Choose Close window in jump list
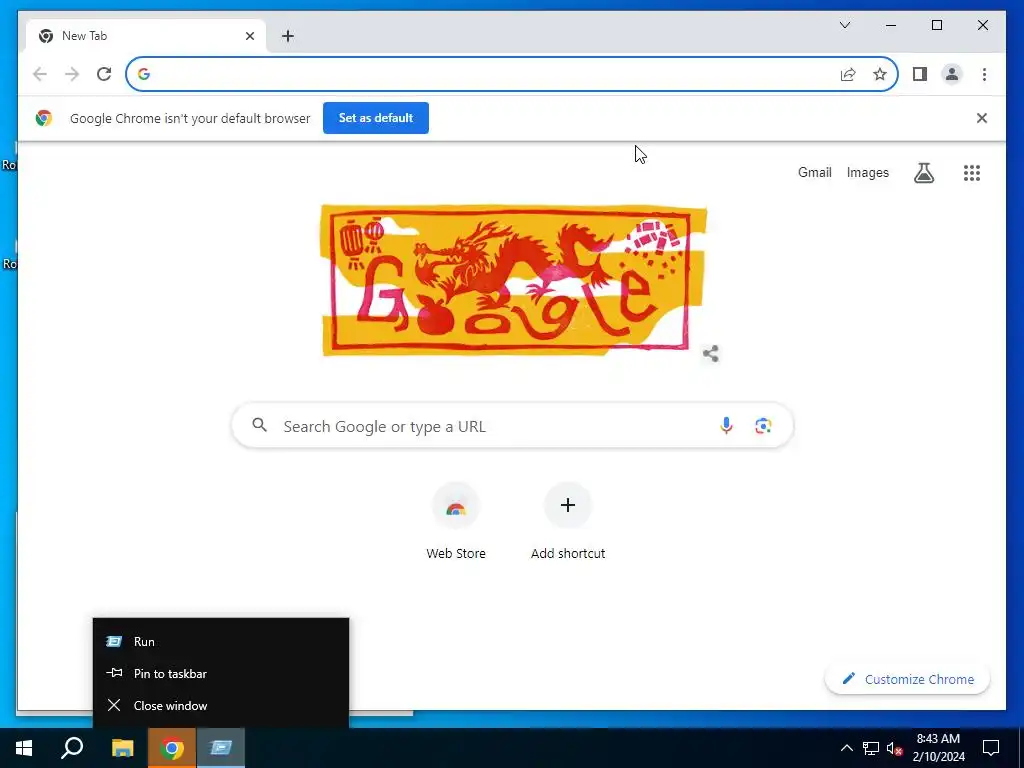 pos(221,705)
